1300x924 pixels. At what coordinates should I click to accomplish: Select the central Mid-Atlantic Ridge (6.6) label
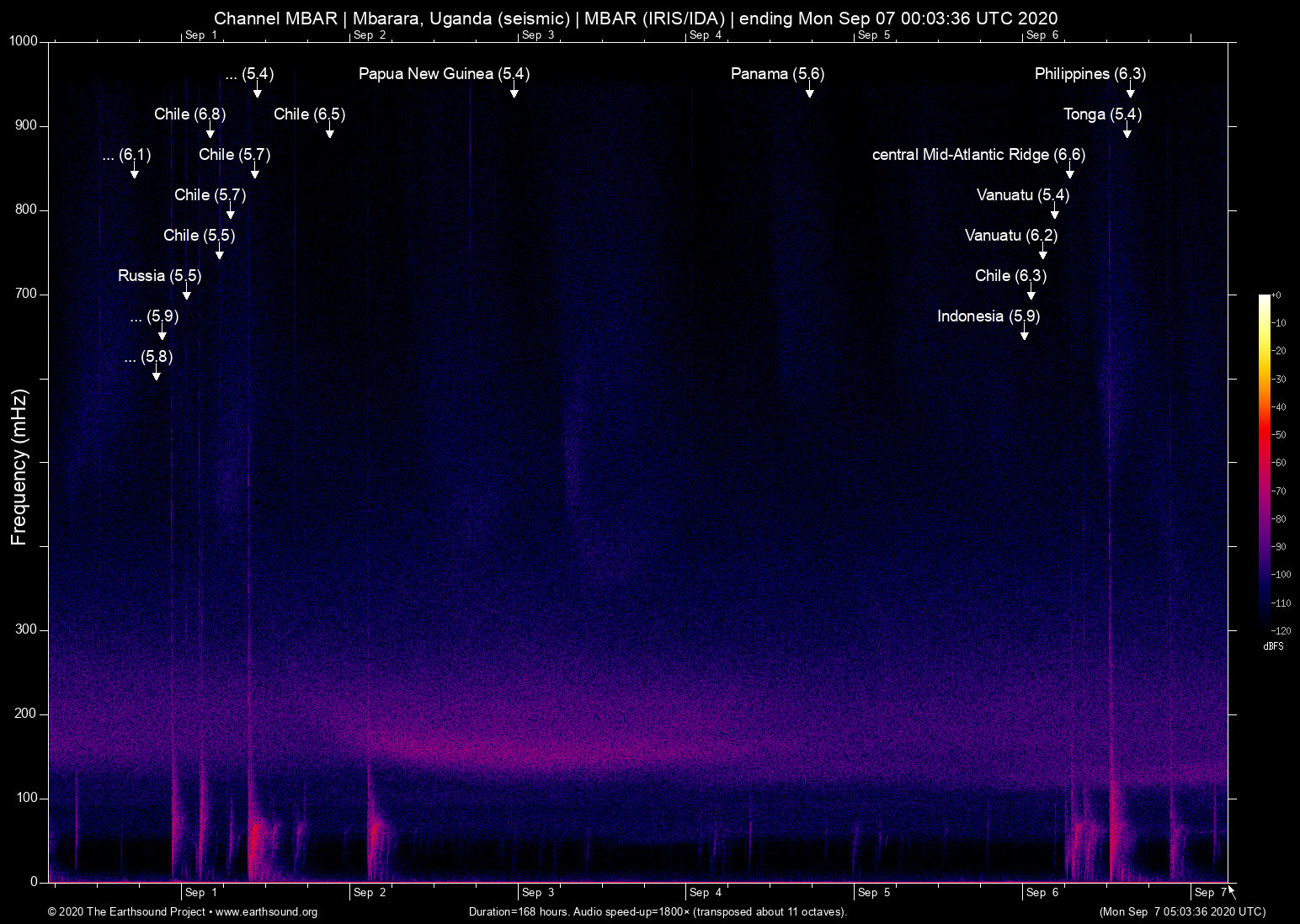978,155
